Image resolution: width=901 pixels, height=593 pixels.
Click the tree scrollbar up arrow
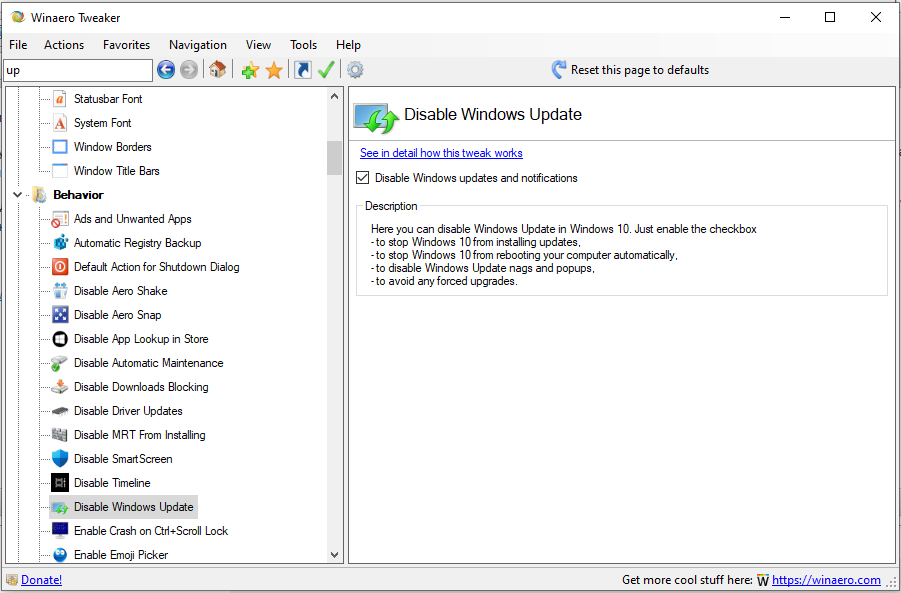(x=335, y=97)
